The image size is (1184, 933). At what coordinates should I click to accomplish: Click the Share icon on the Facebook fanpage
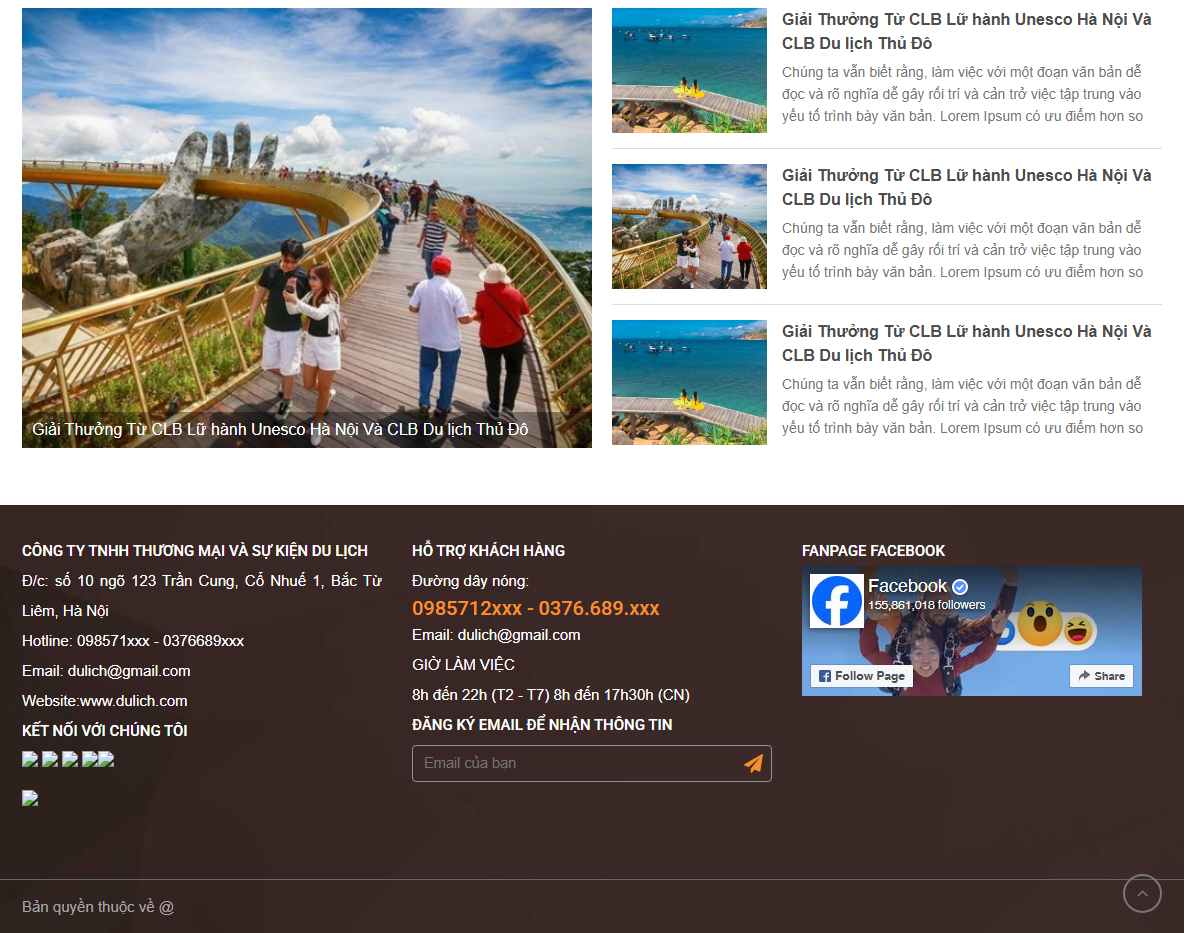pos(1100,676)
